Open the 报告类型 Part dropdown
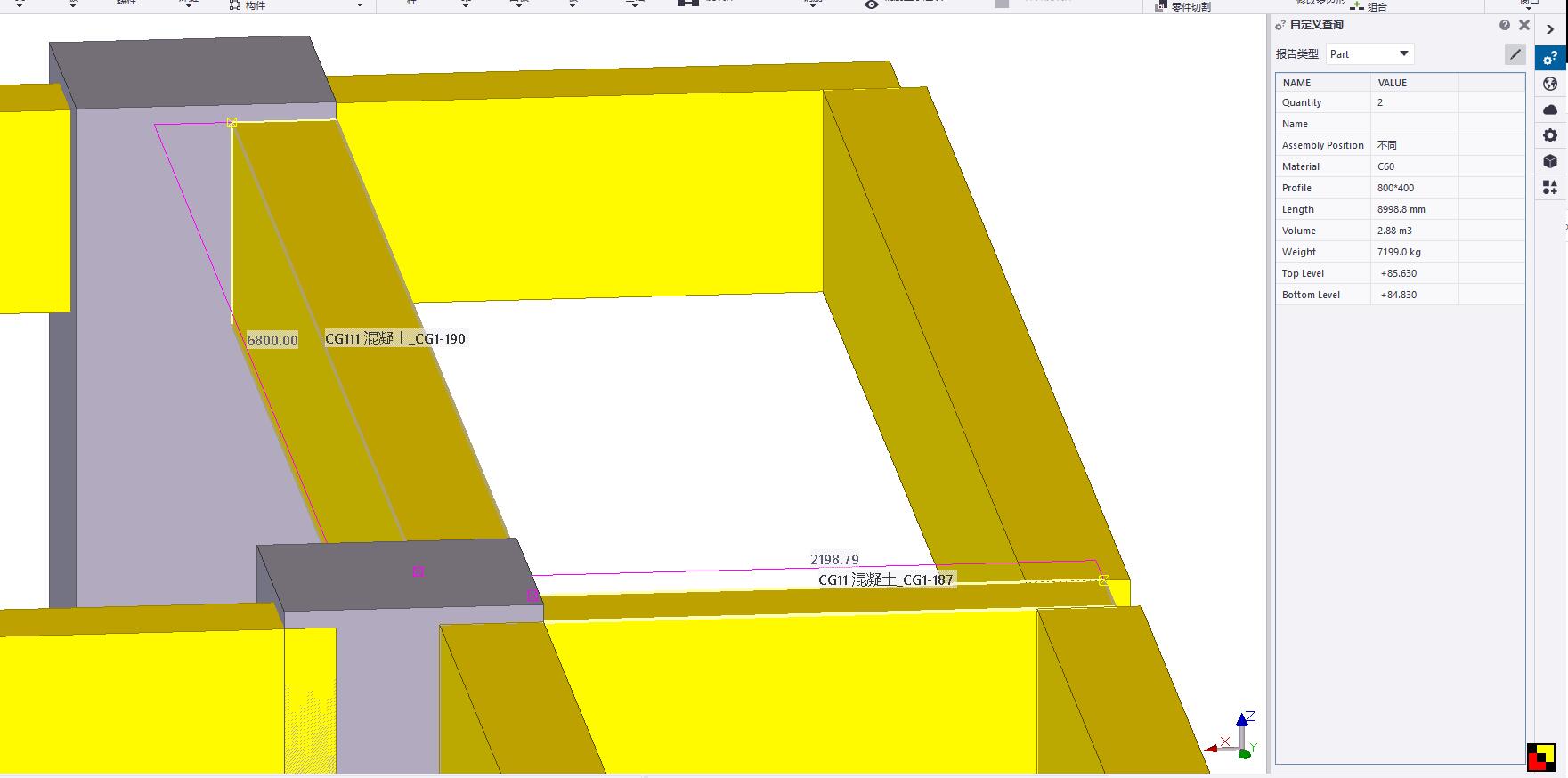 click(x=1370, y=54)
